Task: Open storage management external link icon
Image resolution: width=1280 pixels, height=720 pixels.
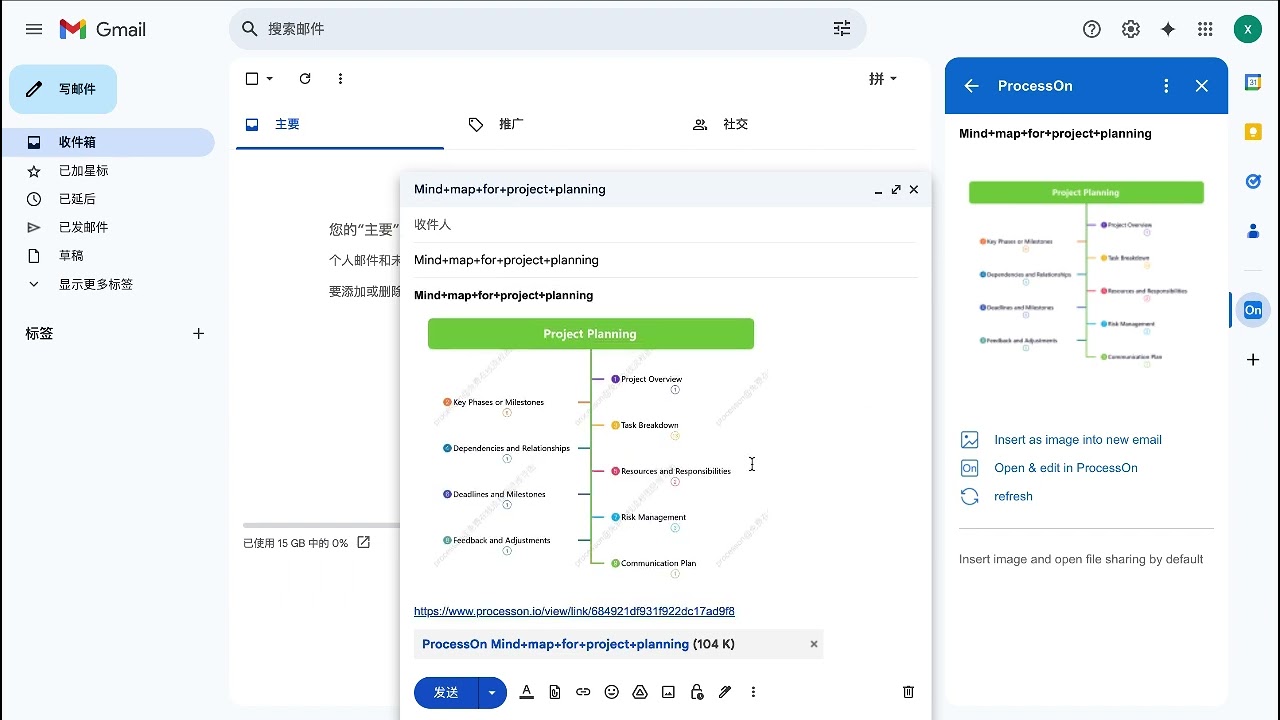Action: 363,543
